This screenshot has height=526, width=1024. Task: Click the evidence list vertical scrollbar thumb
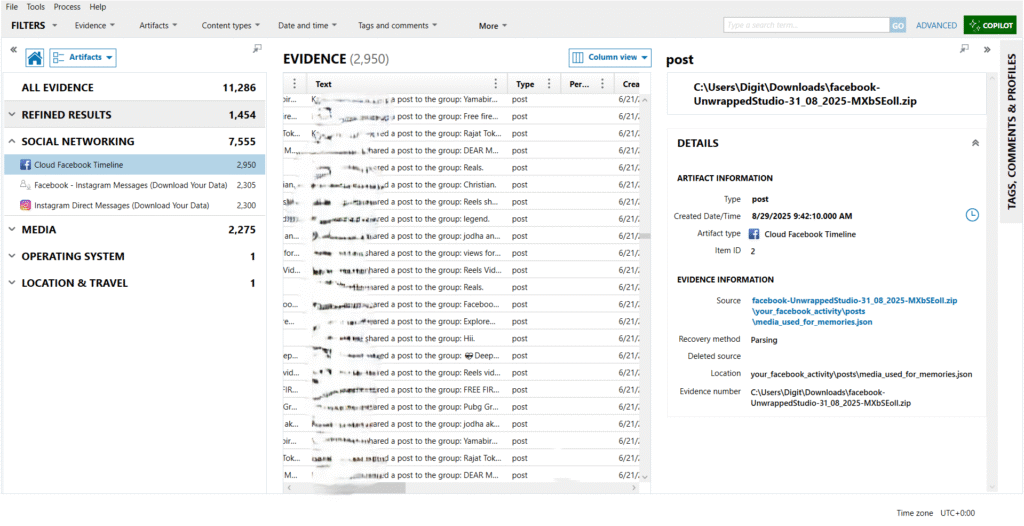click(x=645, y=237)
